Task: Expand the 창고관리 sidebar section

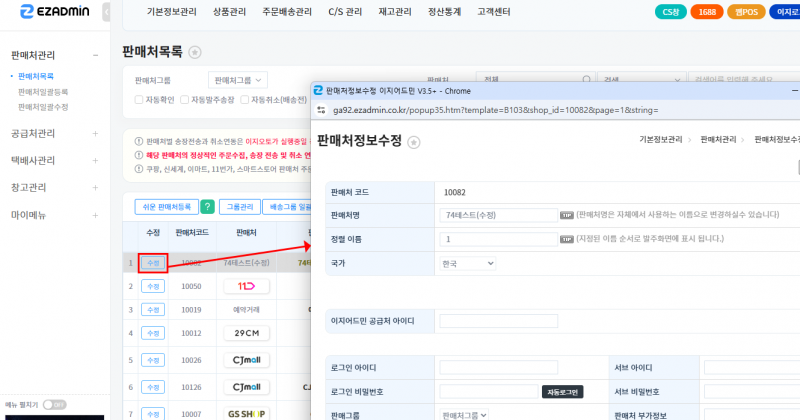Action: (95, 188)
